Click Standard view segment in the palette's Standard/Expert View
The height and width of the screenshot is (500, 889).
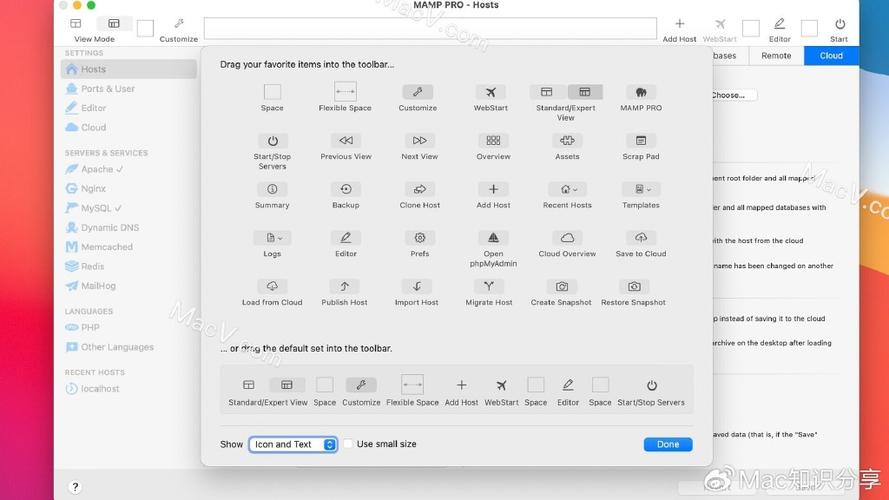[547, 92]
